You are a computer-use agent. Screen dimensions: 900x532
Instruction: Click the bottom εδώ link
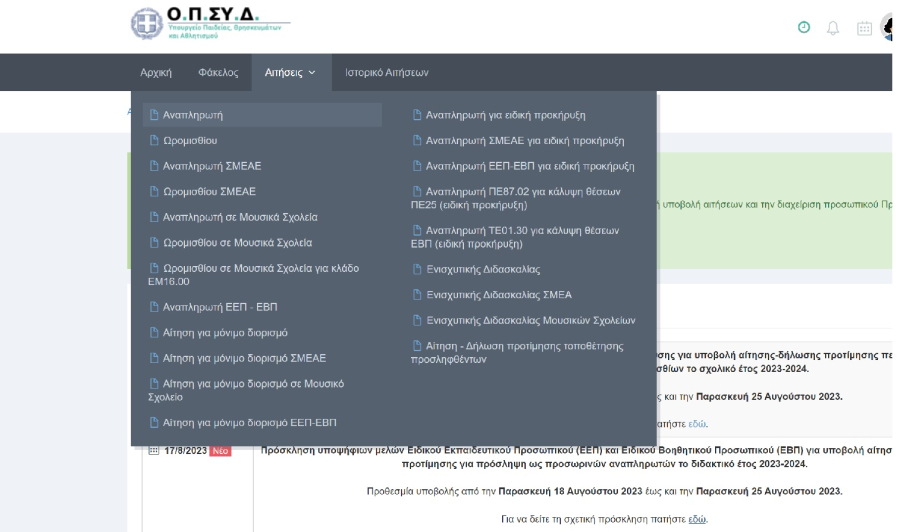(x=697, y=519)
